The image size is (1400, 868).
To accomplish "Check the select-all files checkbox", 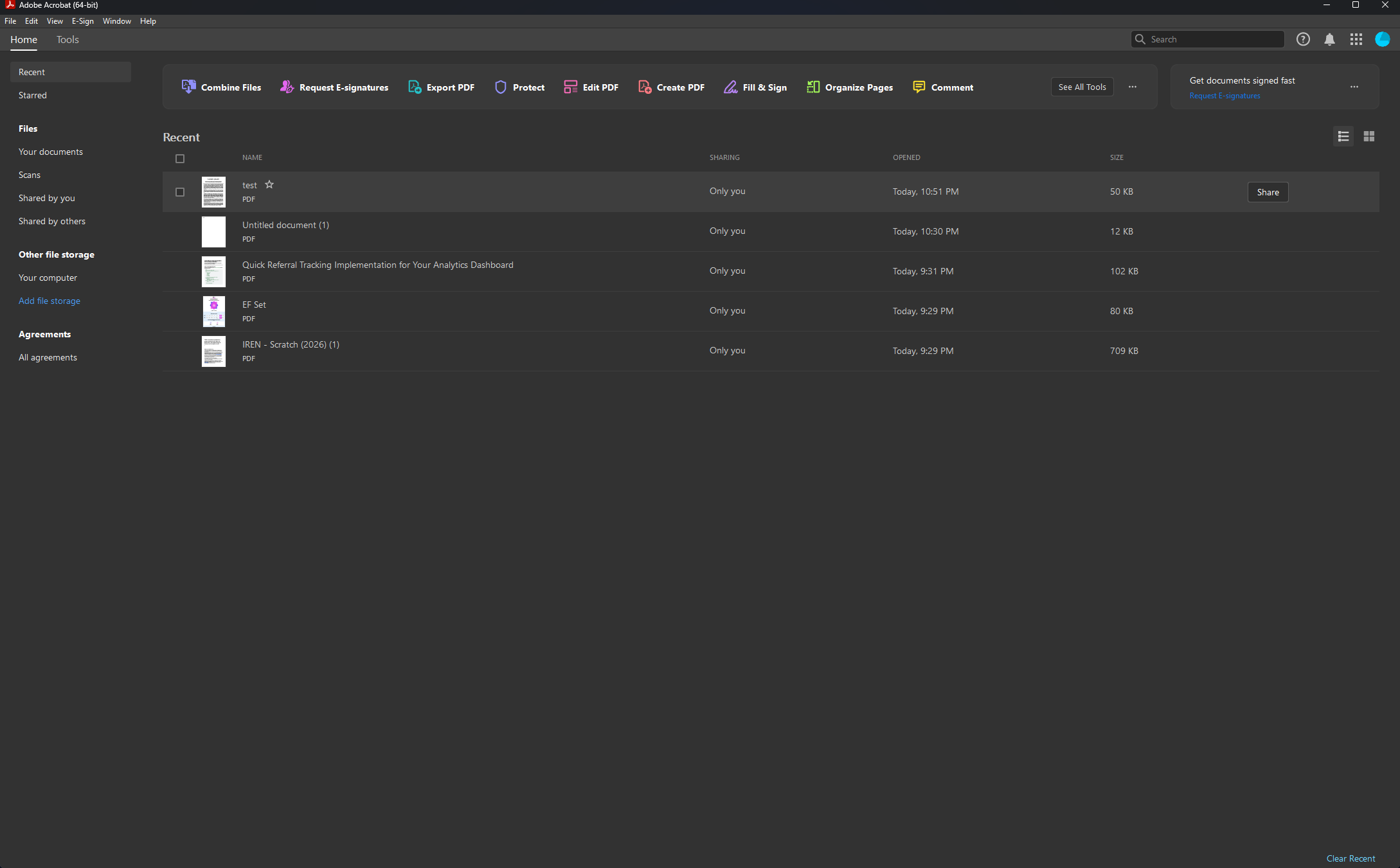I will 180,159.
